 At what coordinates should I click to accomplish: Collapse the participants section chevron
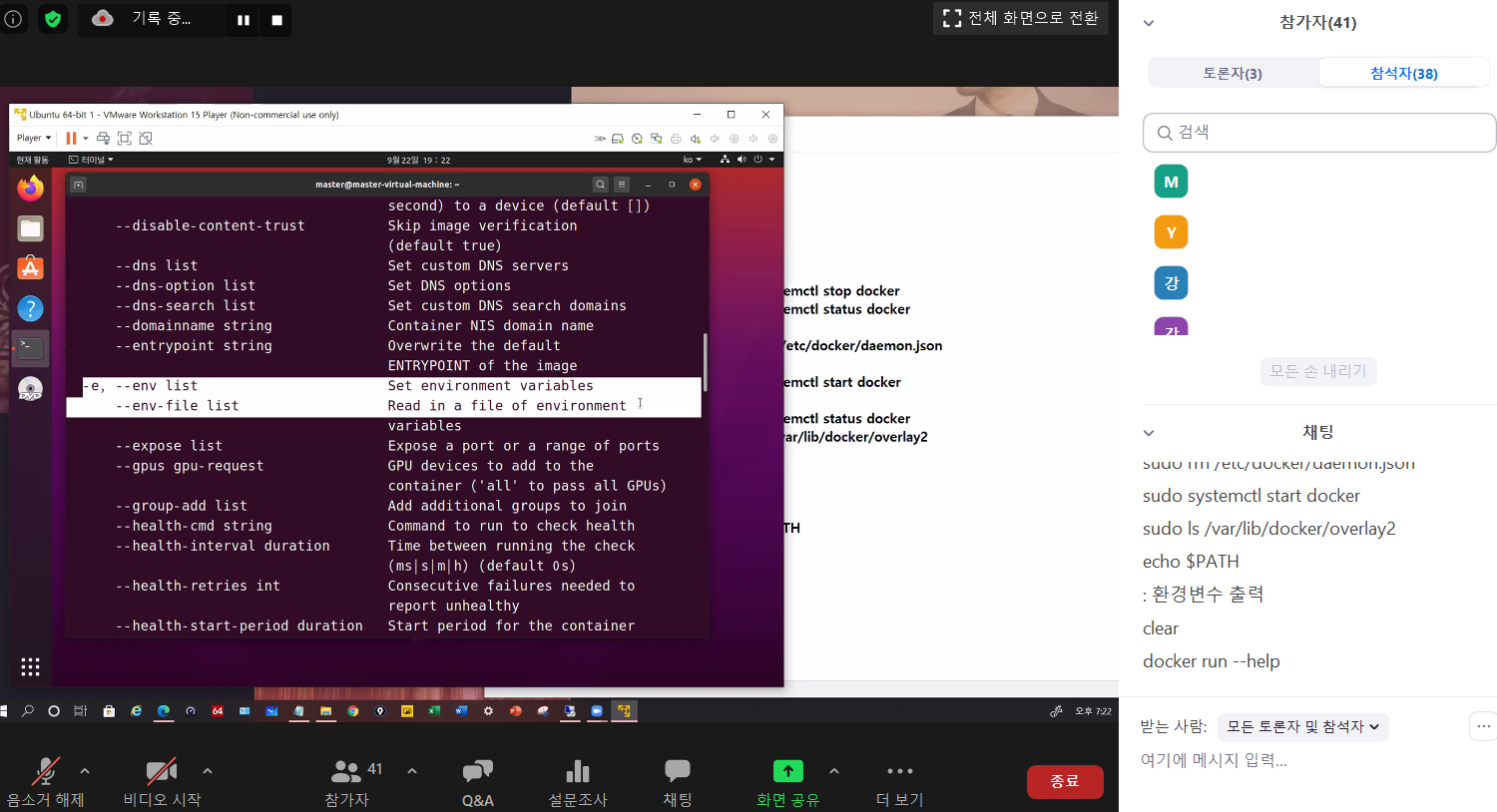[x=1149, y=23]
